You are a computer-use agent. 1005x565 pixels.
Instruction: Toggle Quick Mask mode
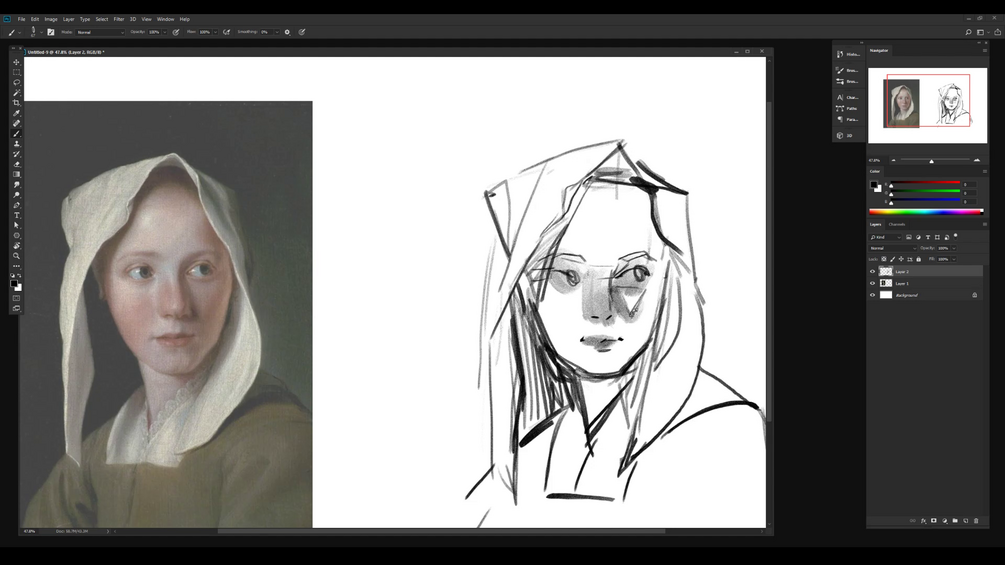(17, 298)
